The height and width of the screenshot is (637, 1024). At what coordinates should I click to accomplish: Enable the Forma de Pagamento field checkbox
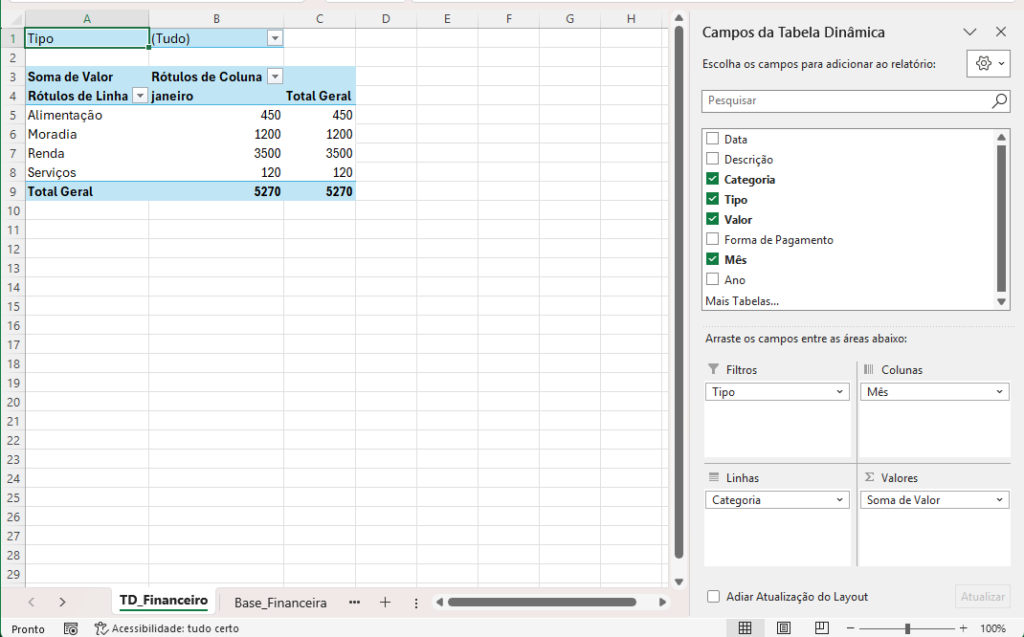click(x=712, y=239)
